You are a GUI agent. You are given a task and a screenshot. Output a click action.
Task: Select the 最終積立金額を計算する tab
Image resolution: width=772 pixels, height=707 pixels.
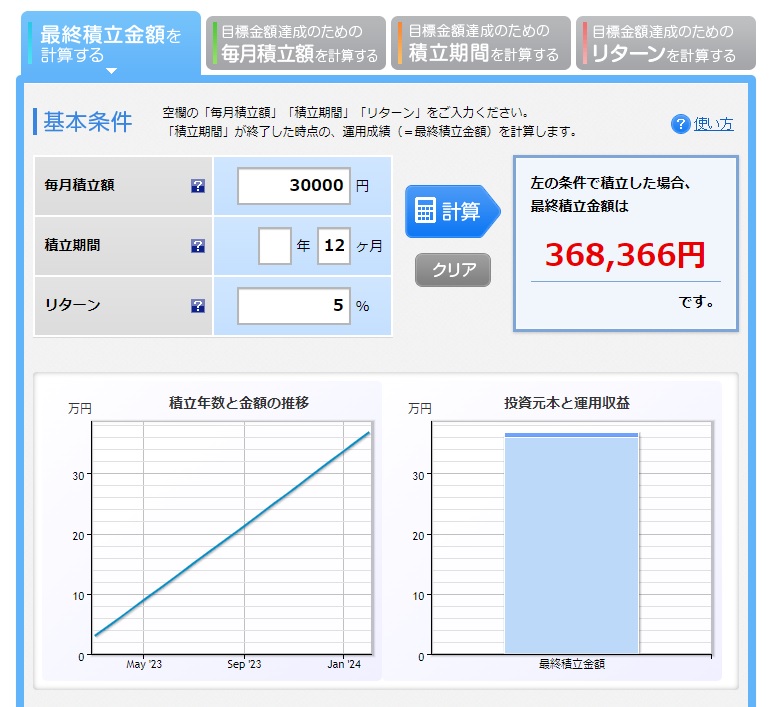(110, 44)
